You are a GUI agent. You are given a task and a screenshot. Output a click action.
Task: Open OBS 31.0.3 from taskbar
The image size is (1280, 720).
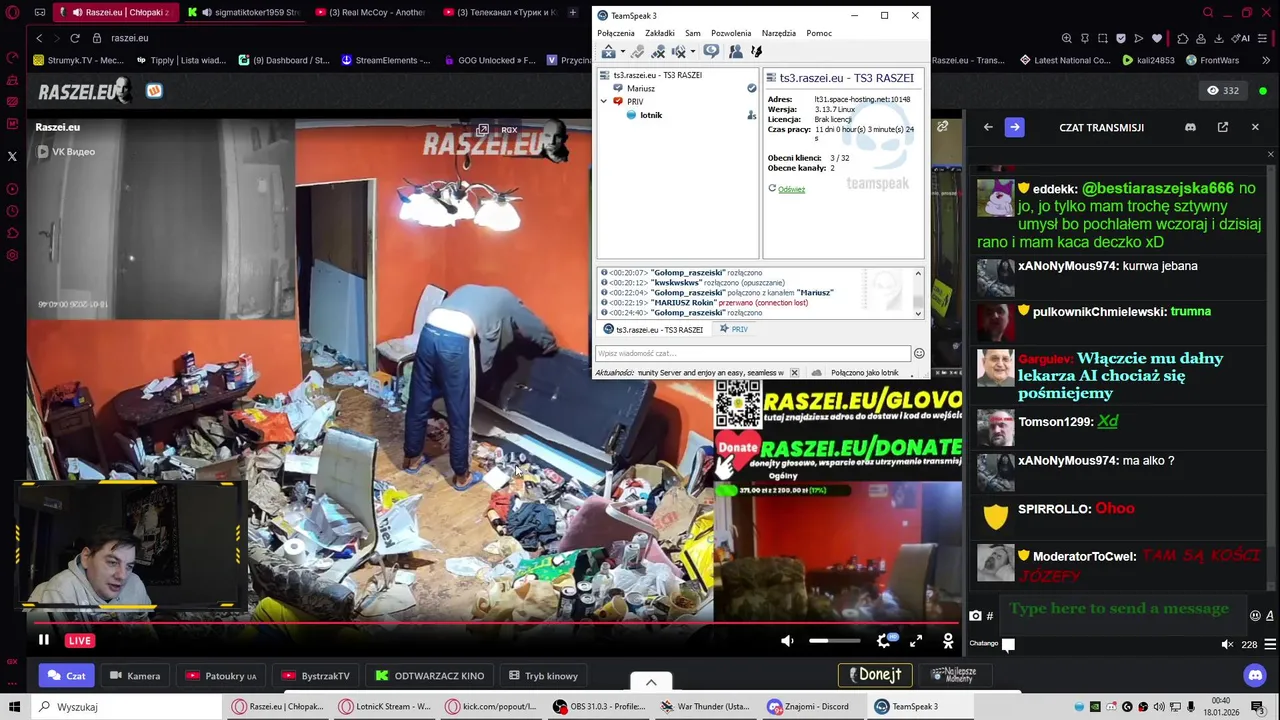600,706
